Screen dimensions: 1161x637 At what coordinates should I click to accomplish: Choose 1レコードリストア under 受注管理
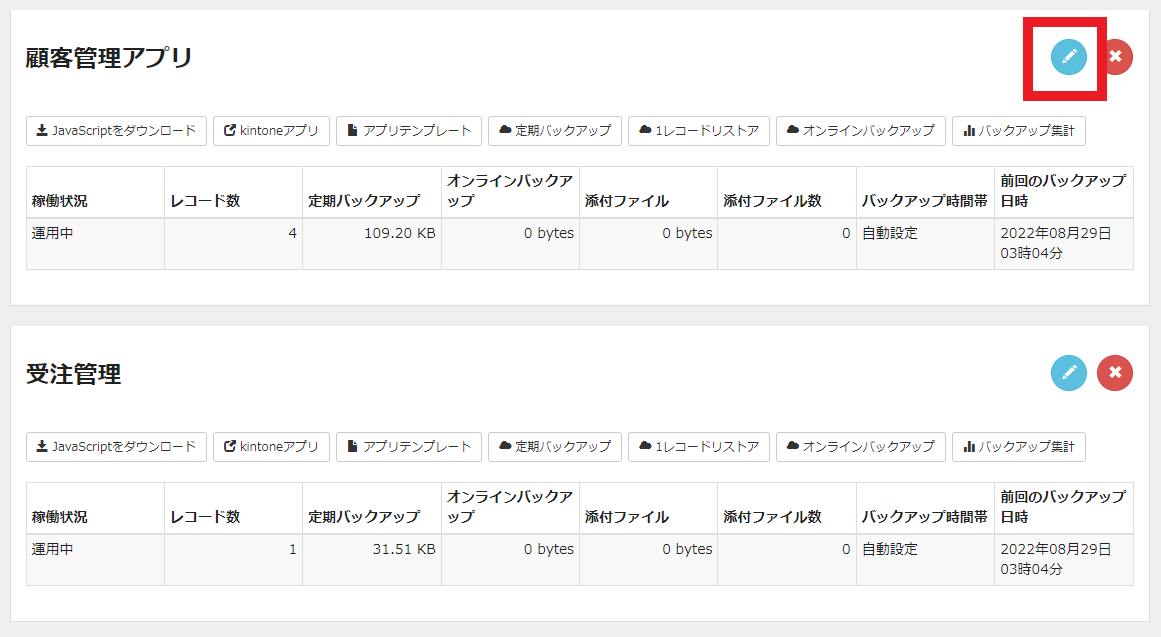[699, 447]
